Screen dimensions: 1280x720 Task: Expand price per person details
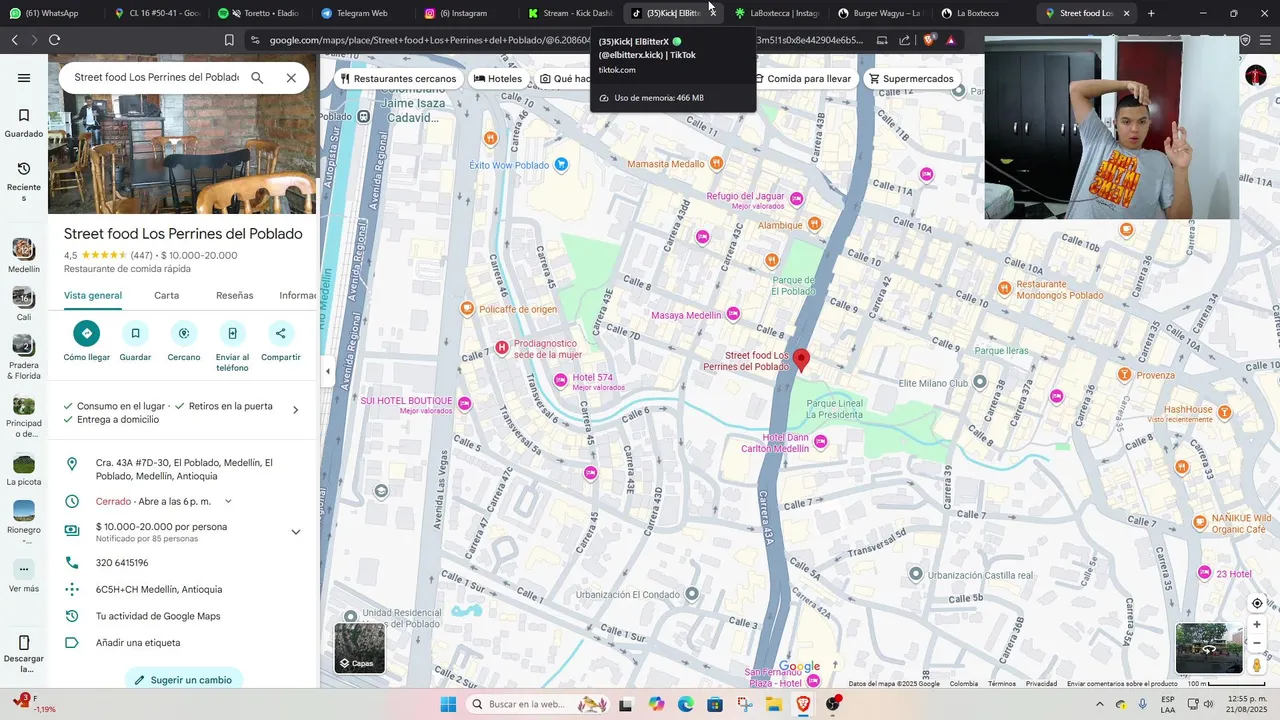295,532
